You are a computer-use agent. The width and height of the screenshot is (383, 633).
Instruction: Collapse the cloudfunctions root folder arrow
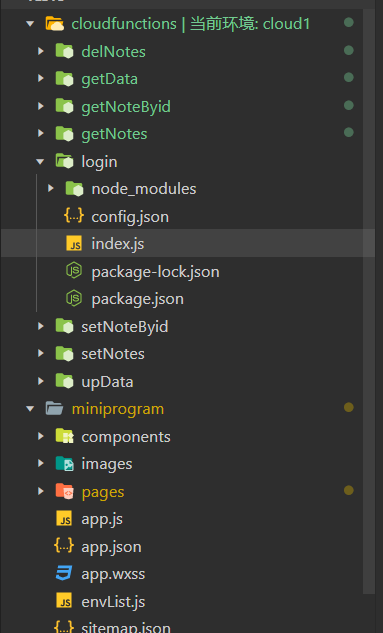point(30,24)
